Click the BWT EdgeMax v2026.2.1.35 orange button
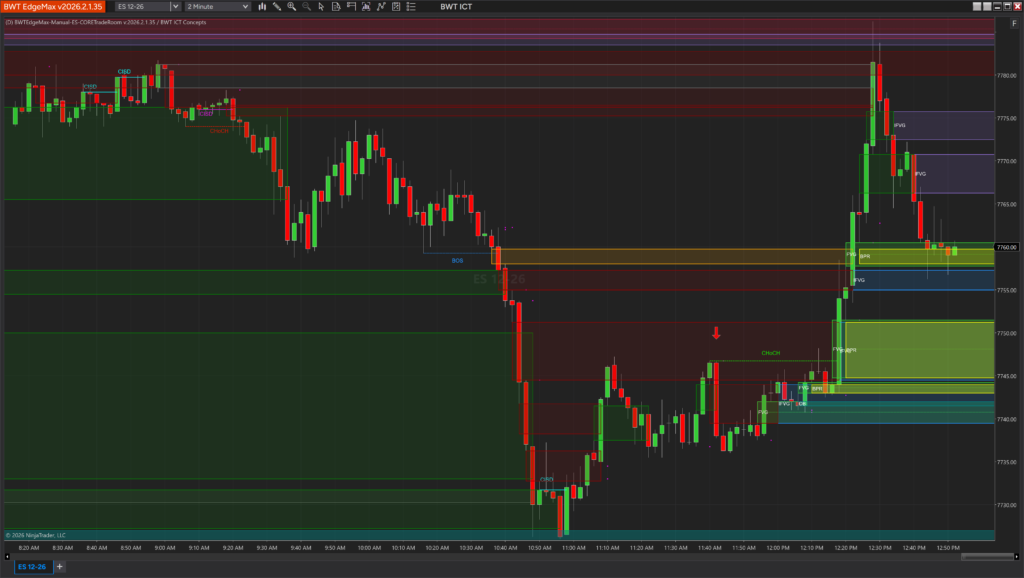This screenshot has width=1024, height=578. (x=53, y=7)
